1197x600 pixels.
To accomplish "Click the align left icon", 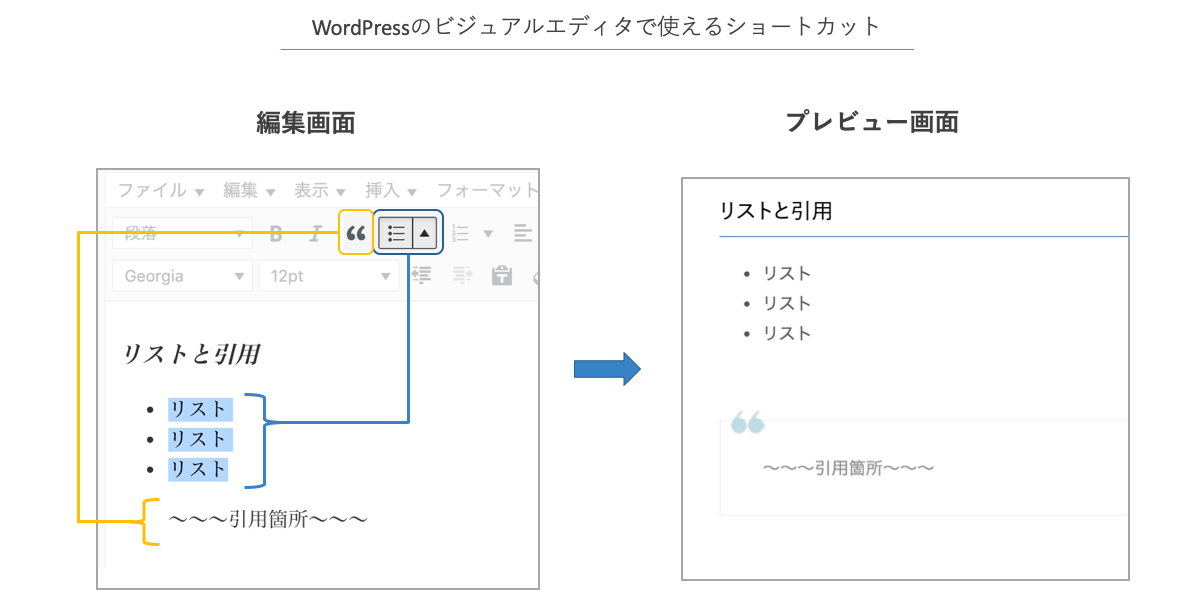I will click(x=523, y=234).
